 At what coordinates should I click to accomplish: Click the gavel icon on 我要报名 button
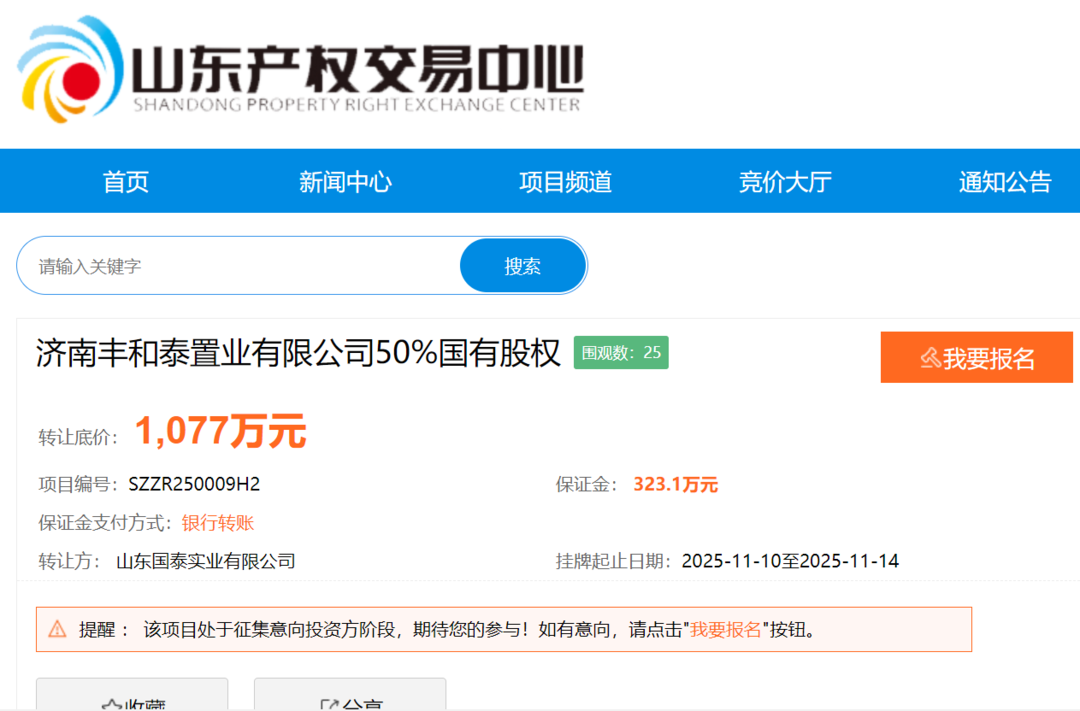929,358
